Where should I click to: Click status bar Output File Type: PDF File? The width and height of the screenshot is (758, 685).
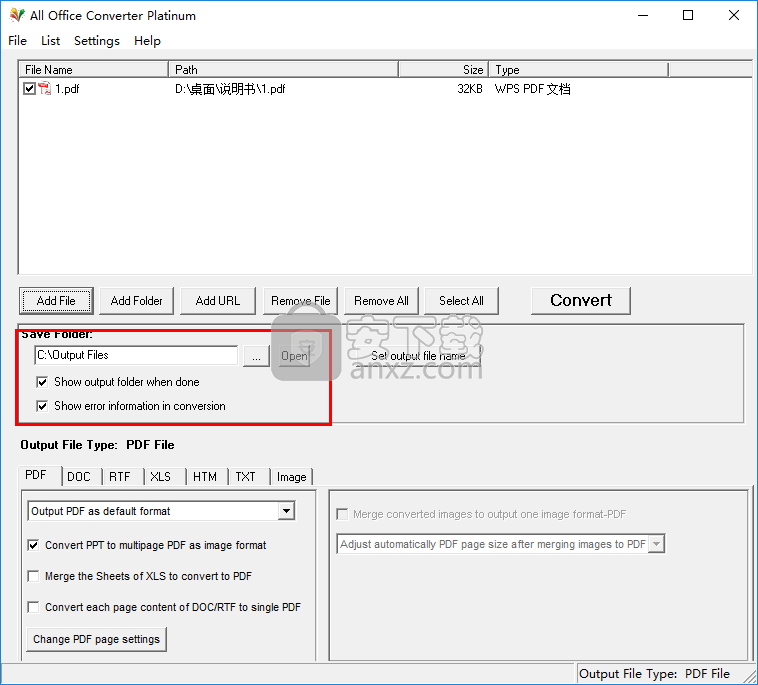pos(655,673)
